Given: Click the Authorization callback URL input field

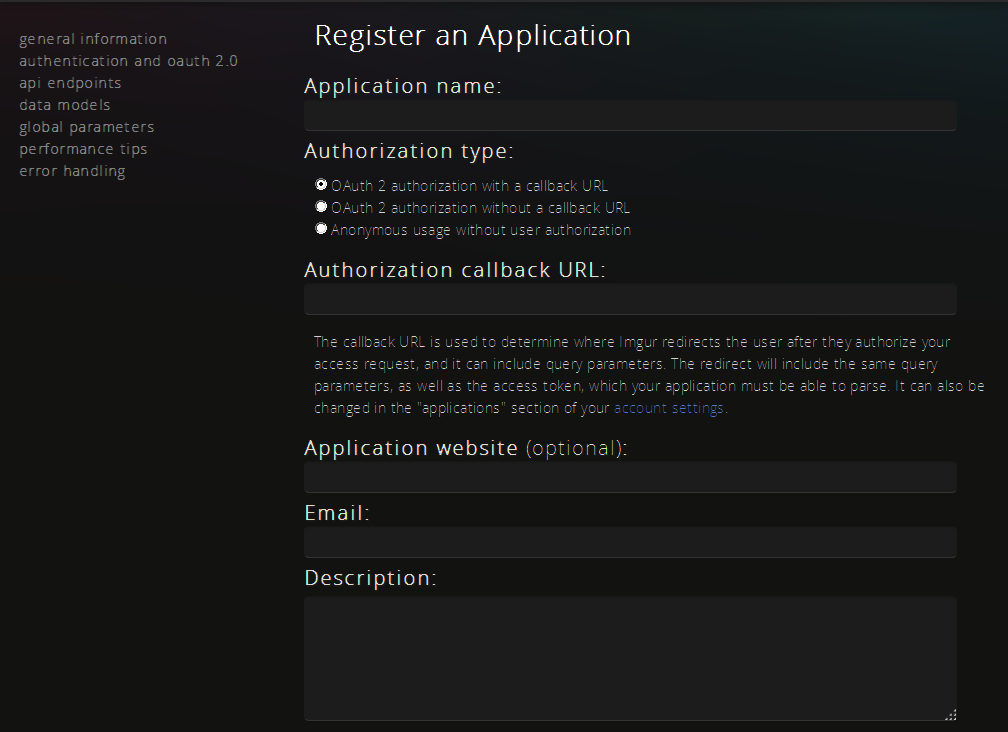Looking at the screenshot, I should point(630,299).
